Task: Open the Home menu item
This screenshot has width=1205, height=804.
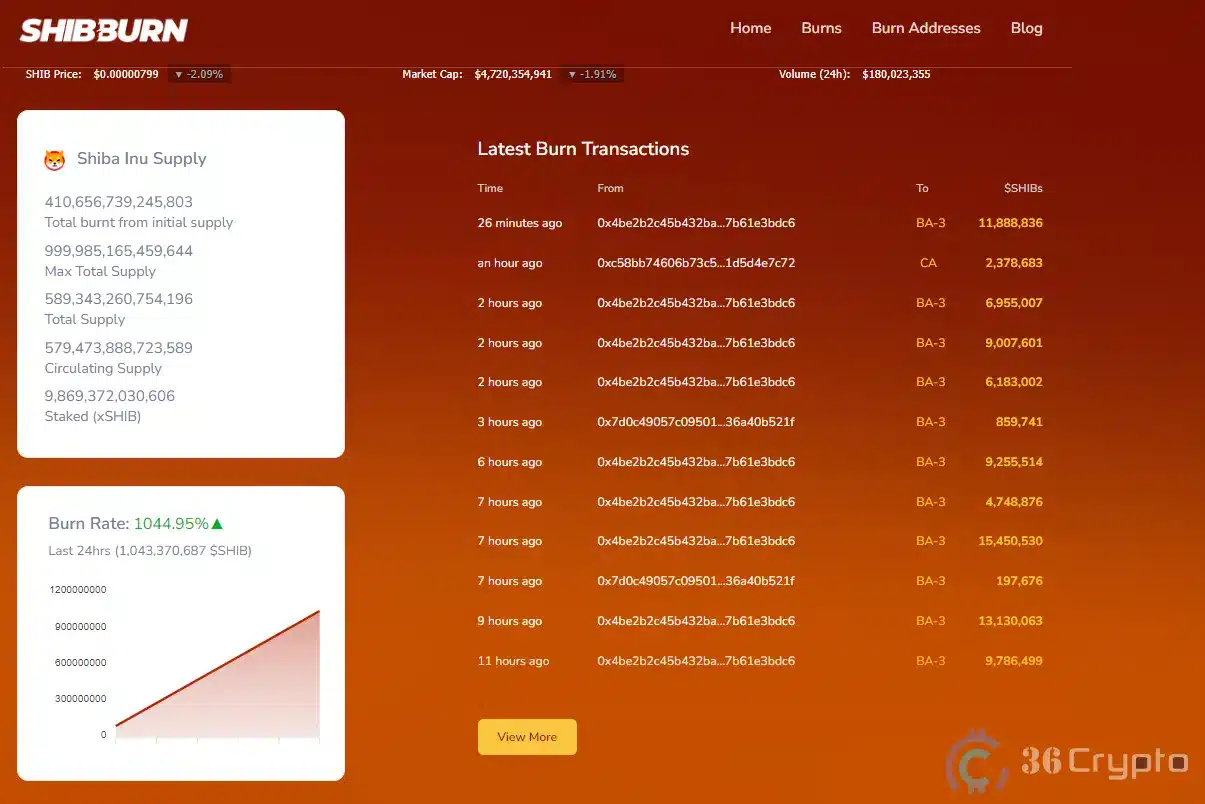Action: point(750,28)
